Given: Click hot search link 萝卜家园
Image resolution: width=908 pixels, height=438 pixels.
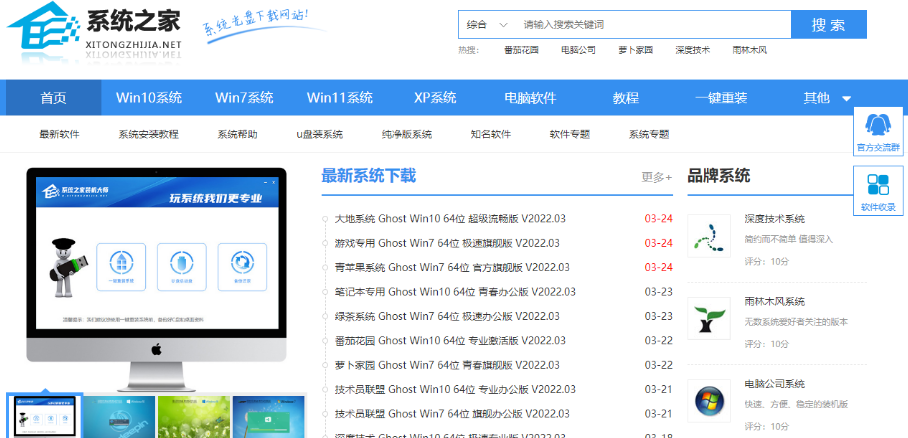Looking at the screenshot, I should (635, 50).
